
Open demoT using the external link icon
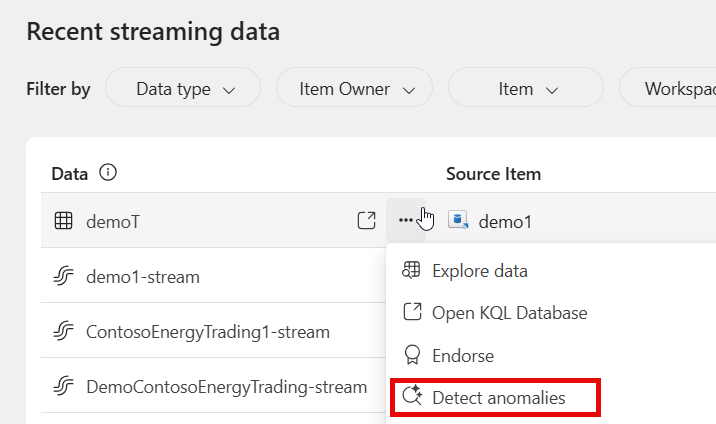[367, 220]
